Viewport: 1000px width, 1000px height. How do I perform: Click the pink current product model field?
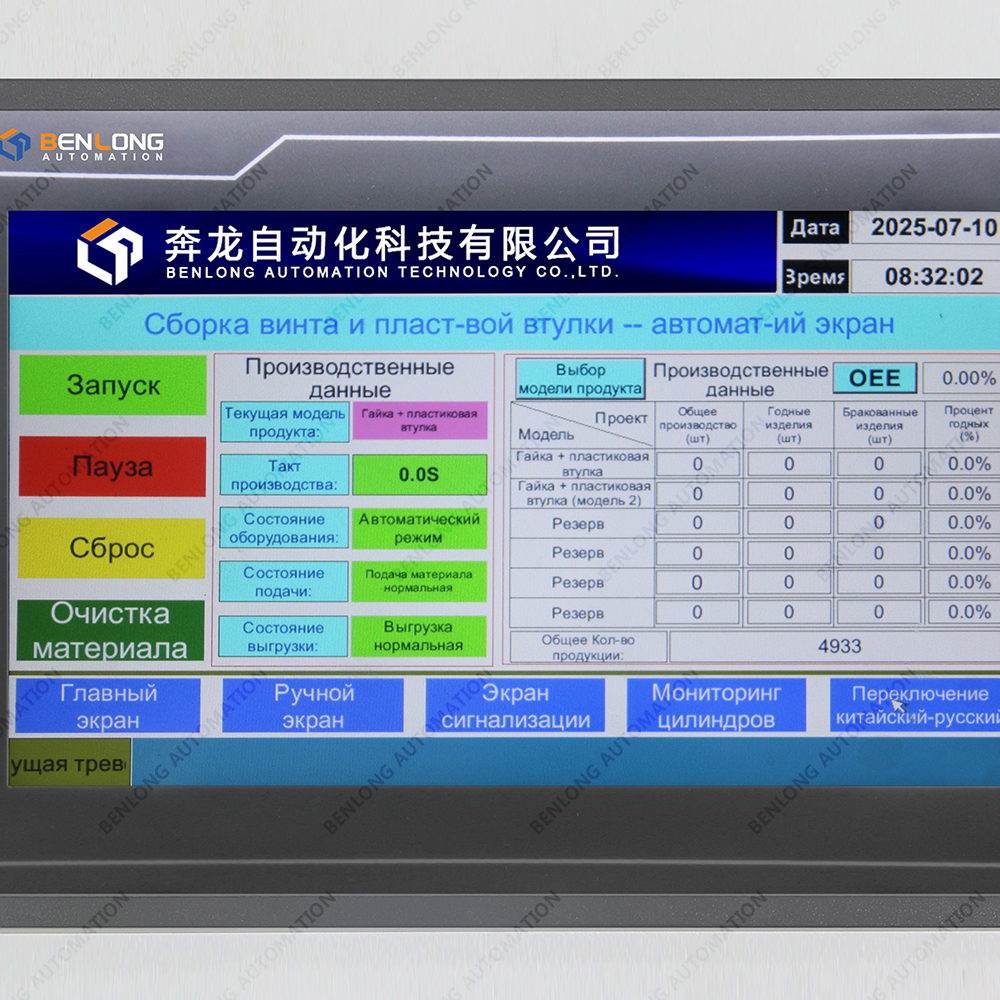click(419, 421)
